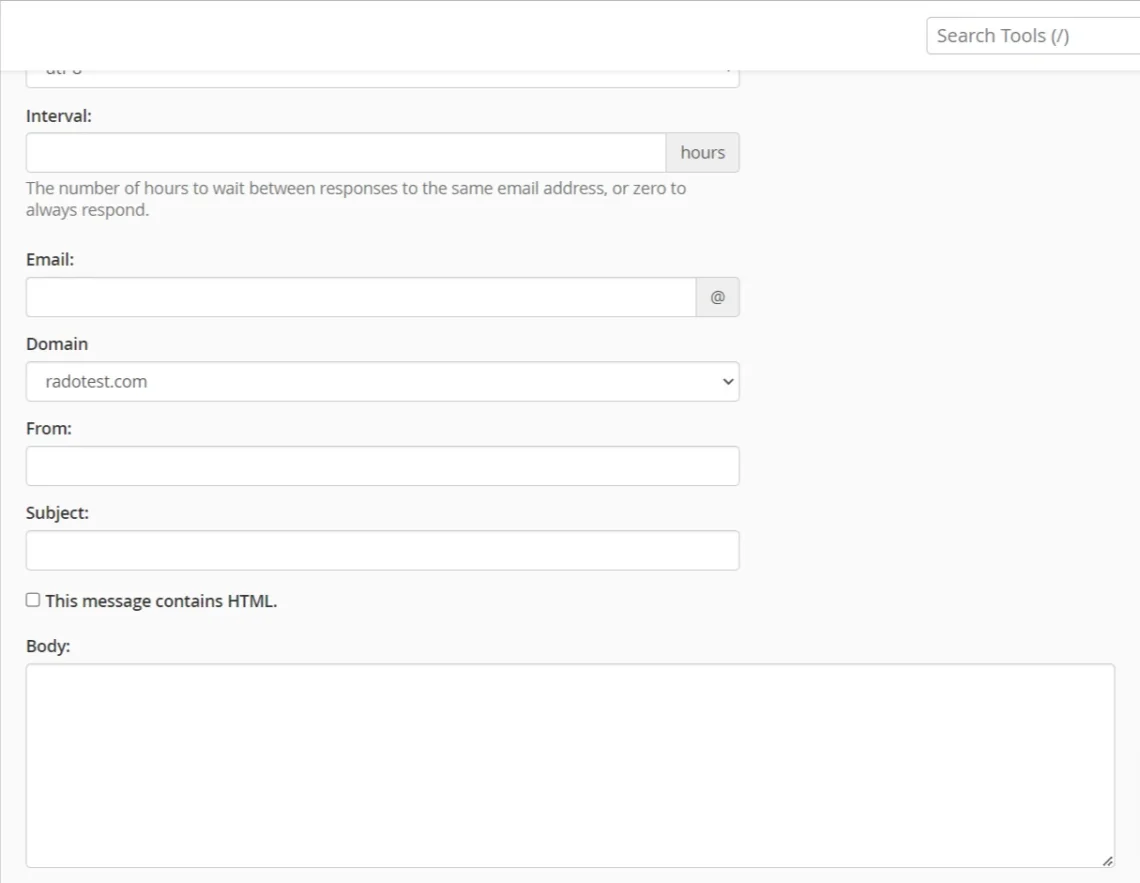Screen dimensions: 1140x883
Task: Click the "Interval:" field label
Action: click(x=59, y=116)
